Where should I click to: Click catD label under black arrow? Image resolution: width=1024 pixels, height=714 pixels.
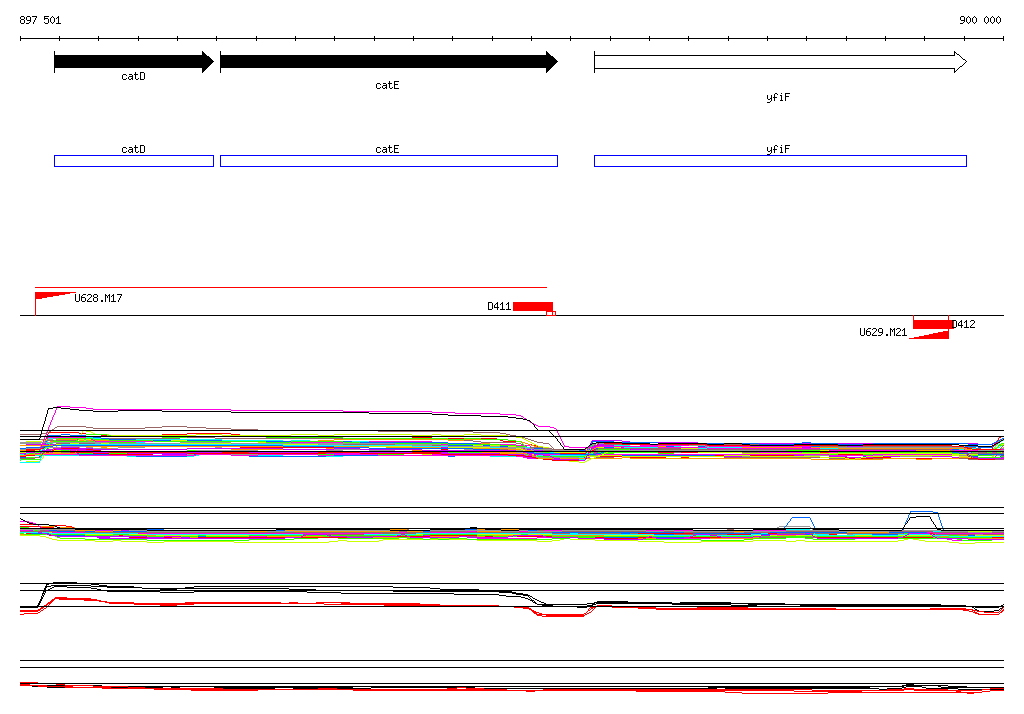click(133, 76)
